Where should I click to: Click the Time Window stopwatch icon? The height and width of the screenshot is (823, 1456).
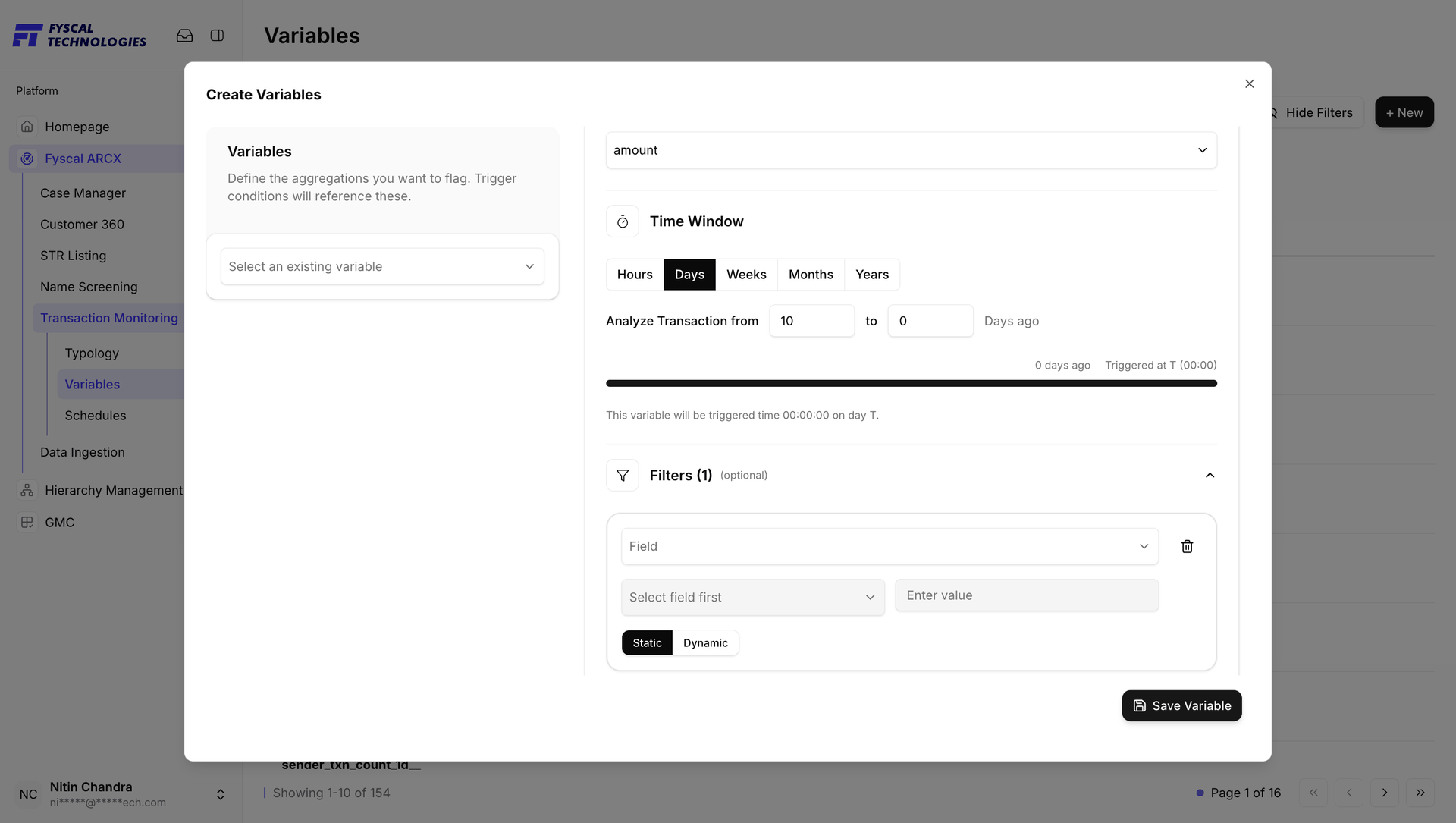pos(623,221)
